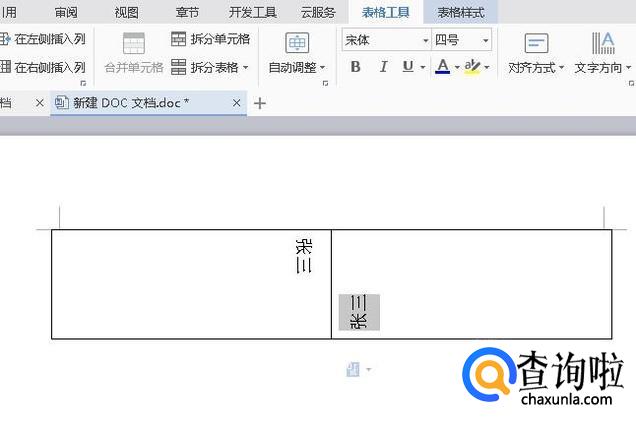636x430 pixels.
Task: Click the Text Direction (文字方向) icon
Action: (x=603, y=43)
